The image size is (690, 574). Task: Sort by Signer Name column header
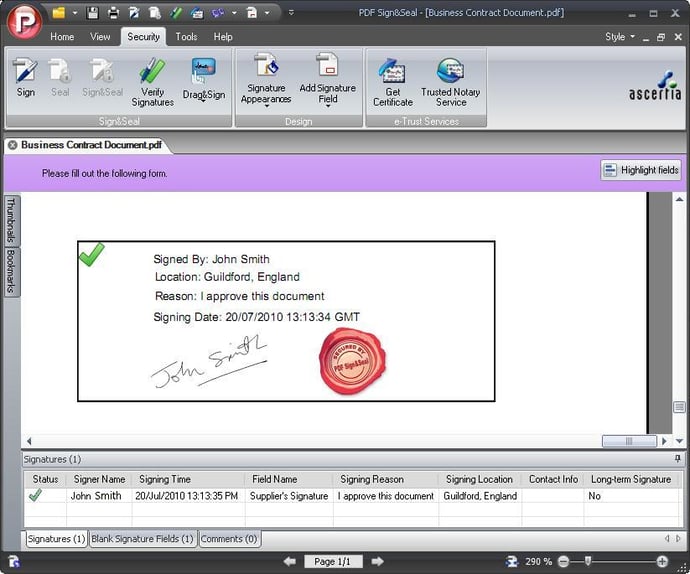[99, 479]
